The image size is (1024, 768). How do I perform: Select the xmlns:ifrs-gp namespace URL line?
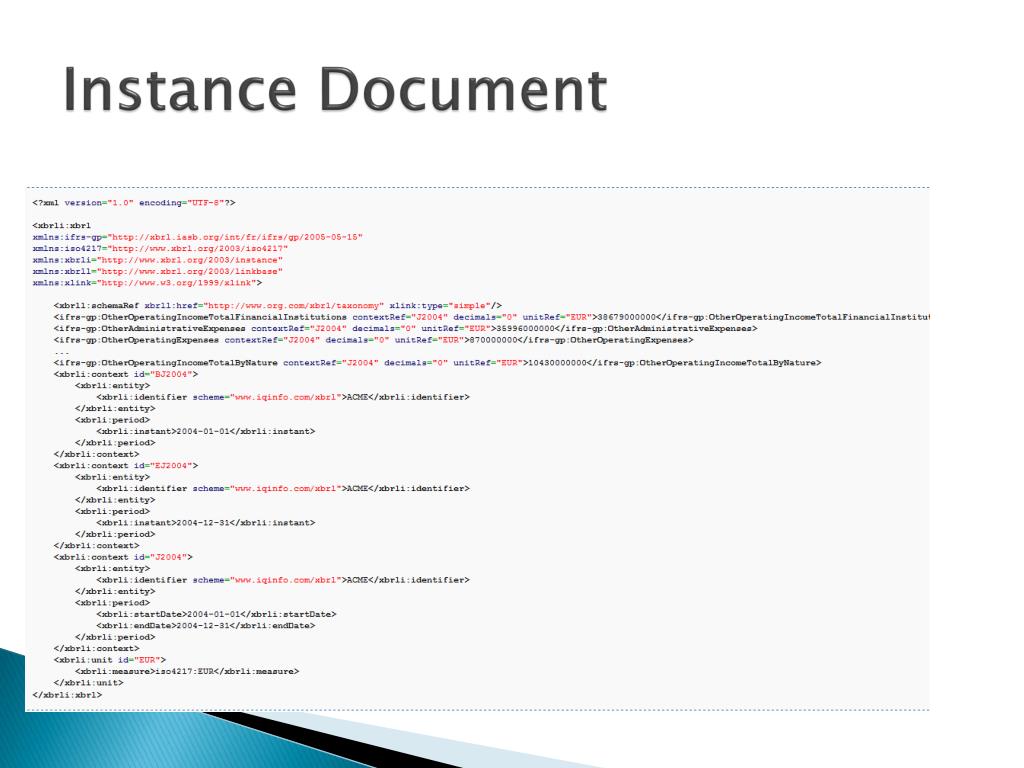coord(197,237)
